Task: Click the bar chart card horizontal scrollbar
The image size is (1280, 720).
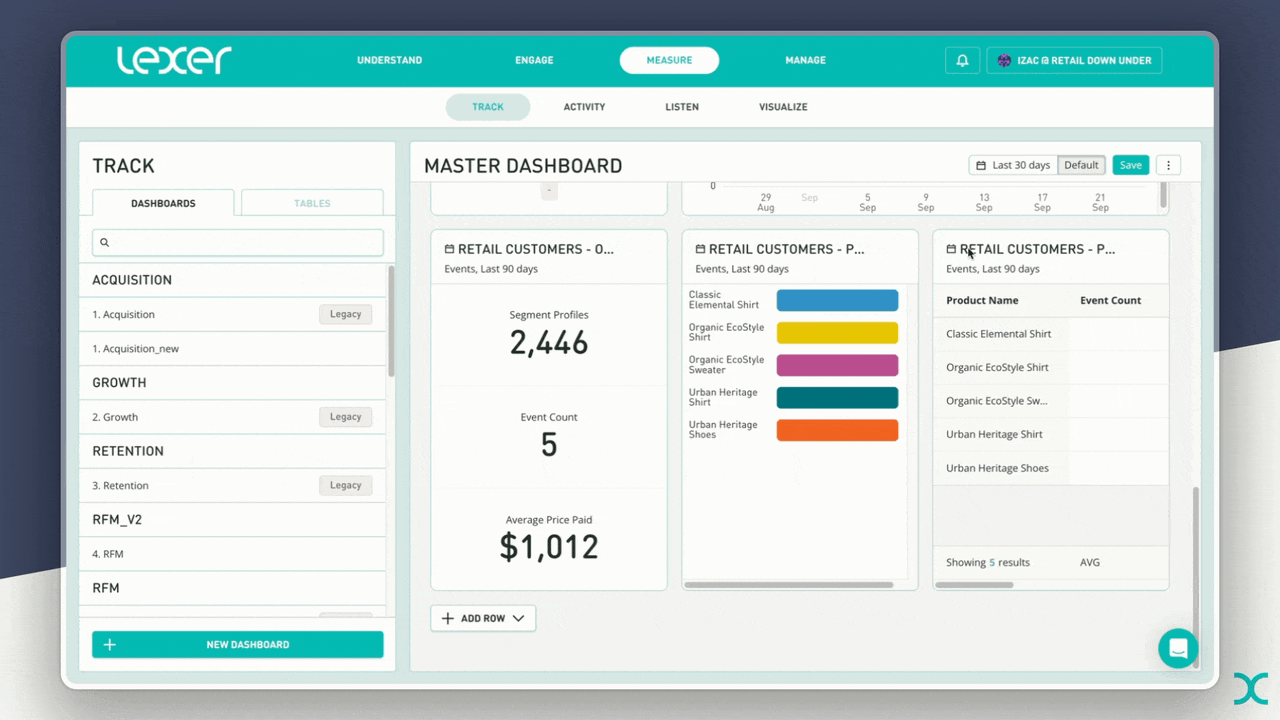Action: coord(789,585)
